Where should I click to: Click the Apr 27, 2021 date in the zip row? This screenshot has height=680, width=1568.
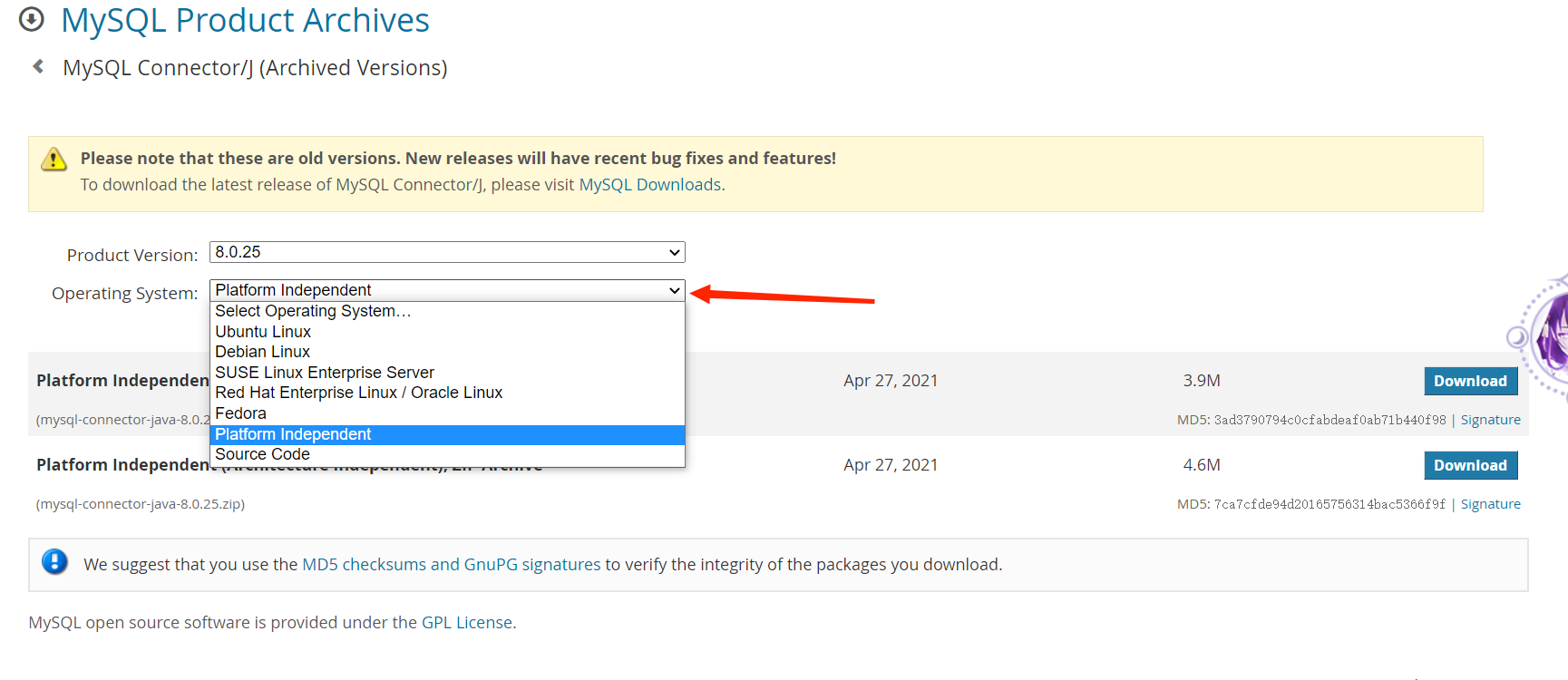[891, 465]
